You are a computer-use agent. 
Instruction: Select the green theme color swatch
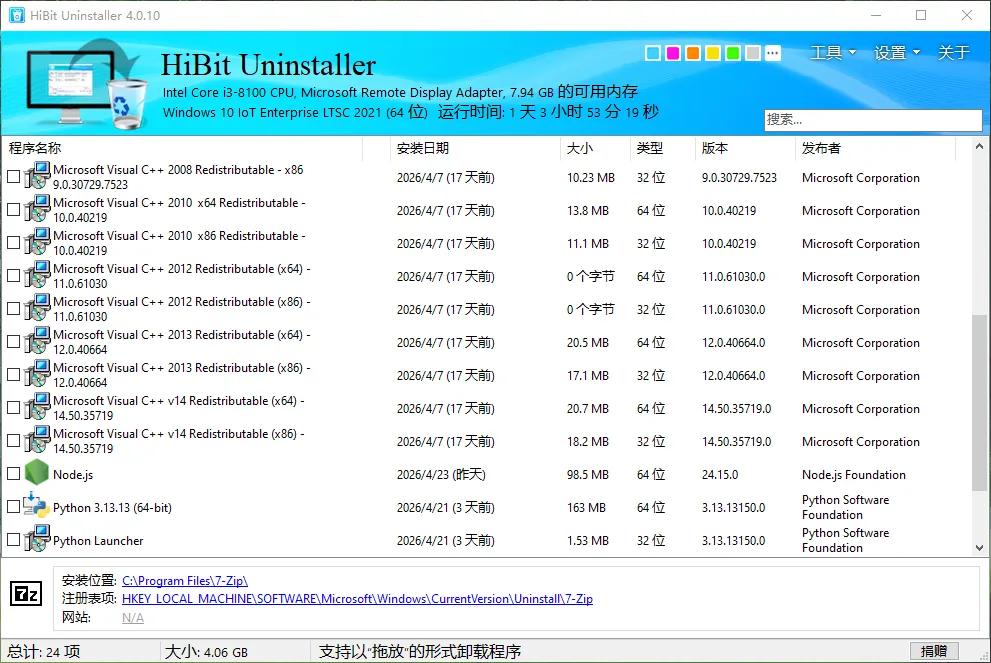coord(733,53)
